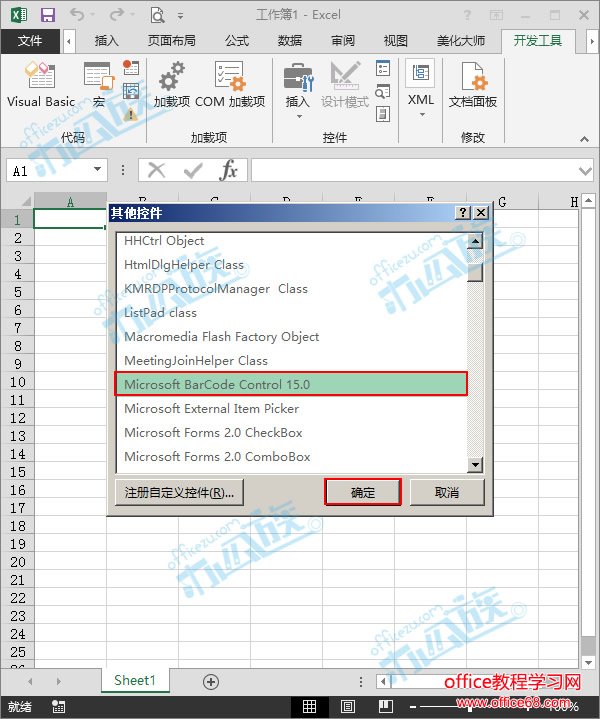Image resolution: width=600 pixels, height=719 pixels.
Task: Expand the formula bar
Action: 585,171
